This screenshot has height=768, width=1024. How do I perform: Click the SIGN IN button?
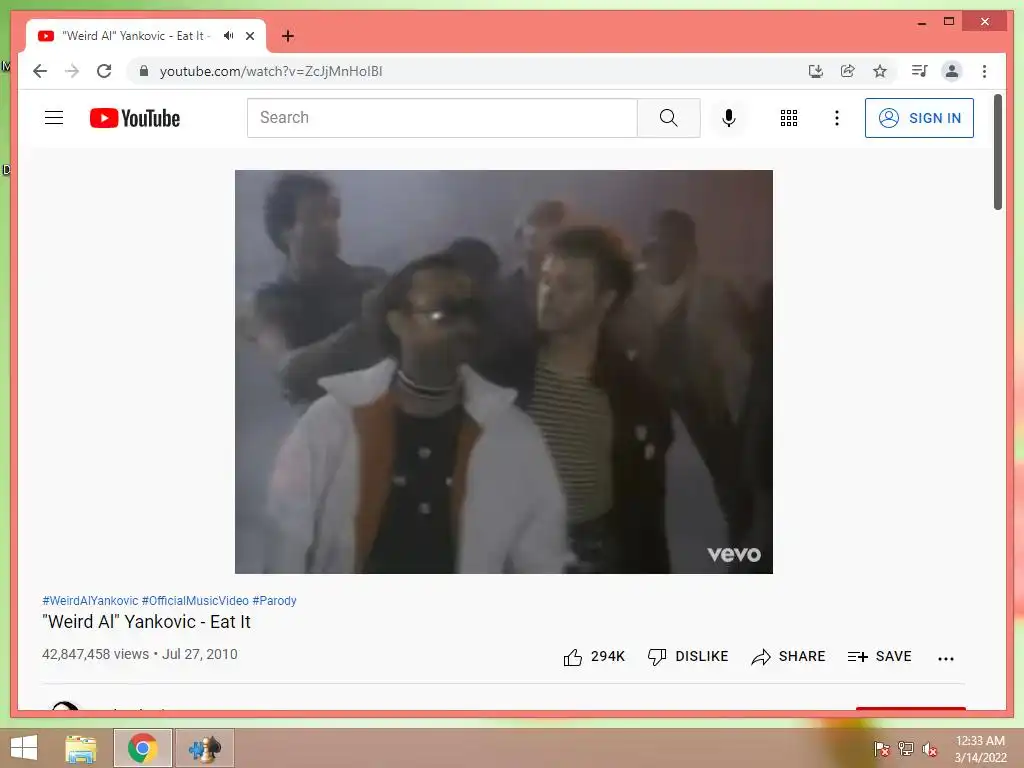pos(920,118)
